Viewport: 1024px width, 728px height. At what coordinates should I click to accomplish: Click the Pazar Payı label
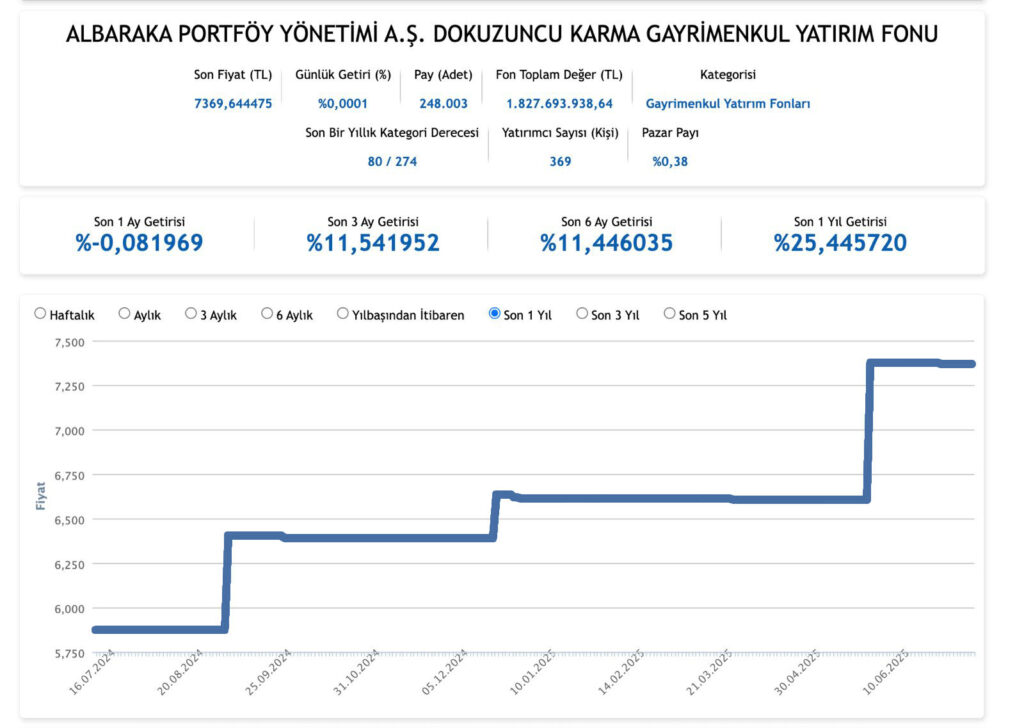(670, 133)
